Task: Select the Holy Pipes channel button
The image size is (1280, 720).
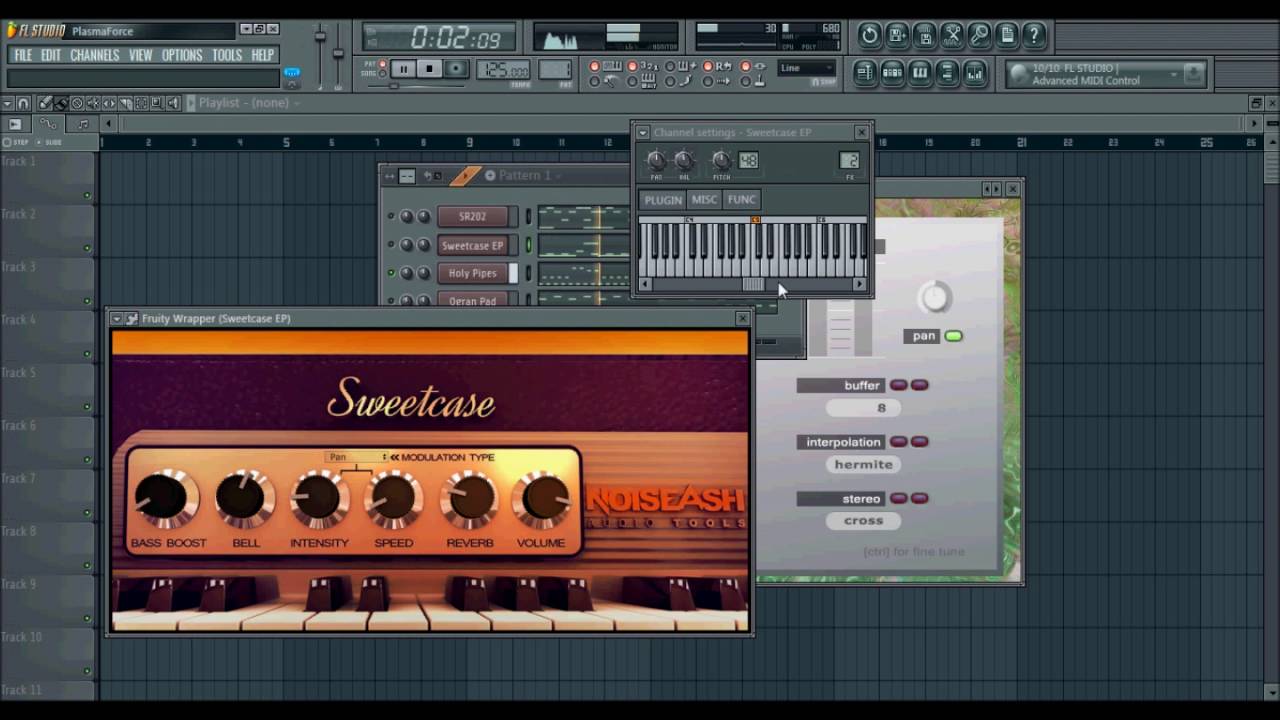Action: tap(473, 273)
